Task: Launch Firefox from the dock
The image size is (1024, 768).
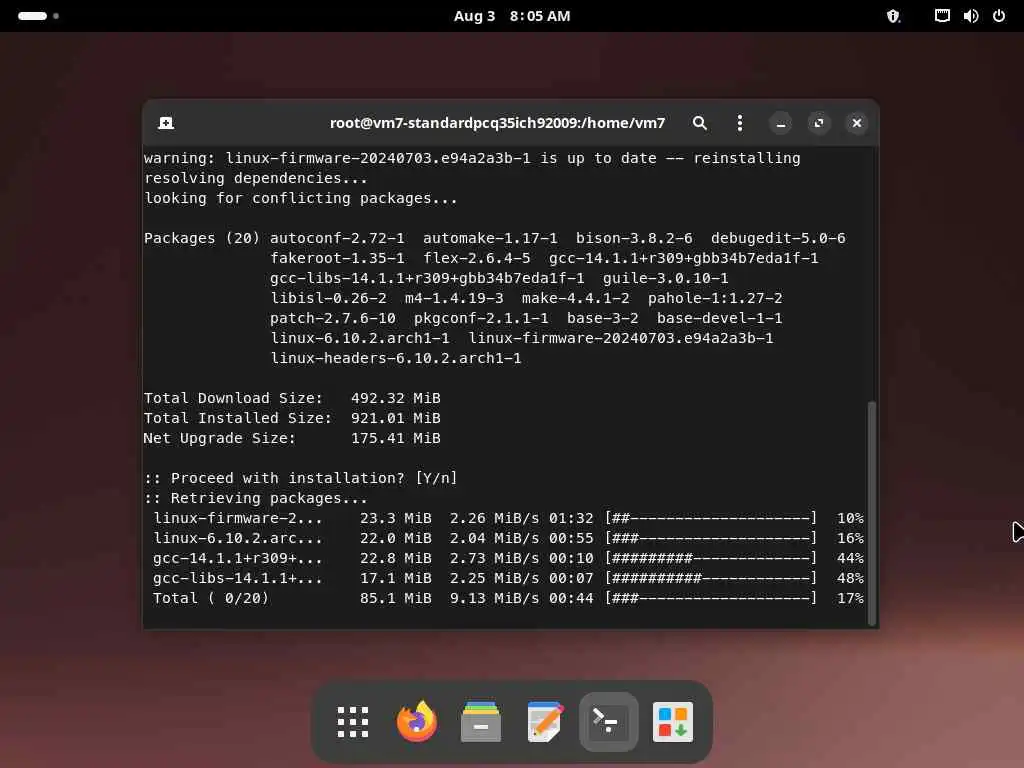Action: 417,722
